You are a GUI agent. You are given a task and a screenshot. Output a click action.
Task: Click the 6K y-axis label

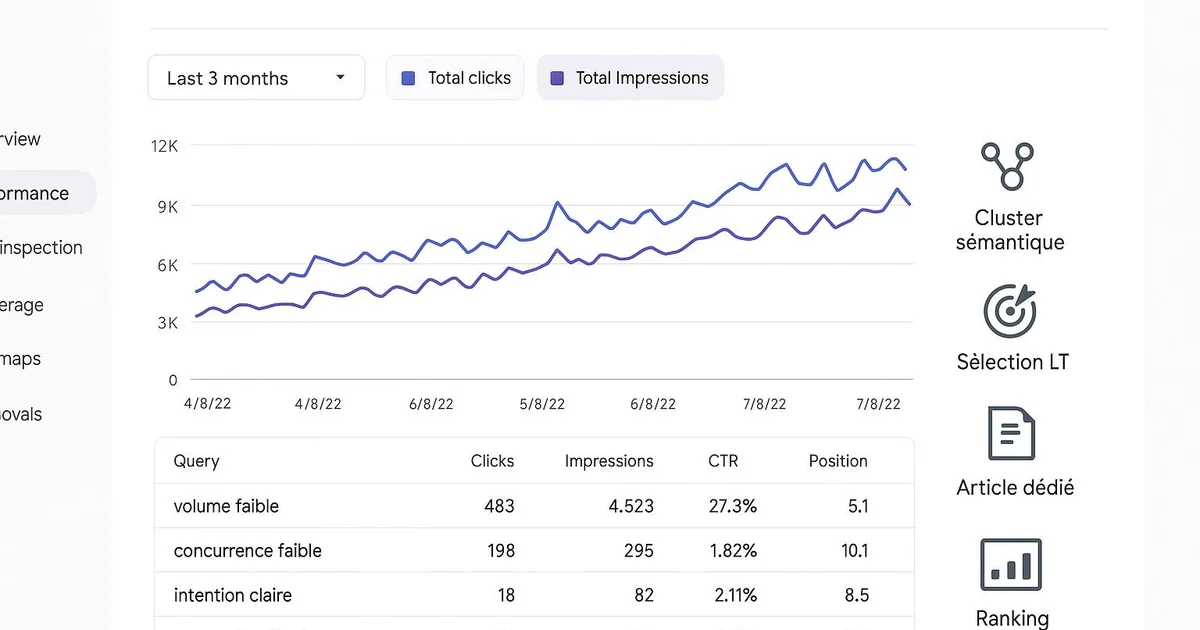pyautogui.click(x=166, y=265)
